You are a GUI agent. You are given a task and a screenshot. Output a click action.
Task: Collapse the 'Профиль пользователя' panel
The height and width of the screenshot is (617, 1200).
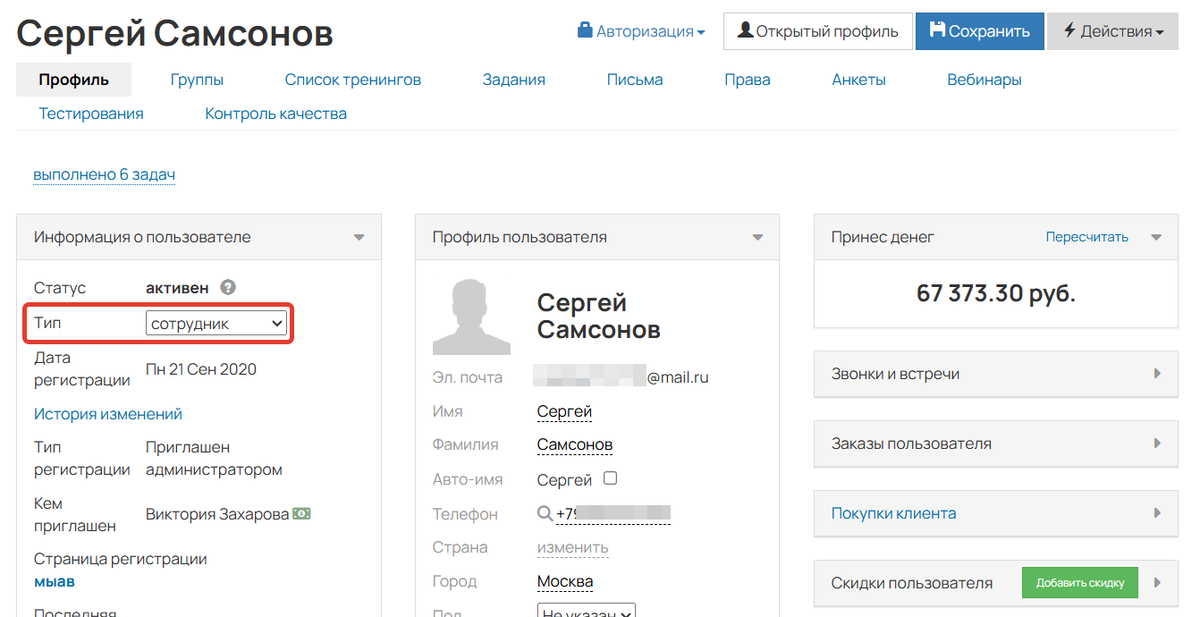coord(757,237)
